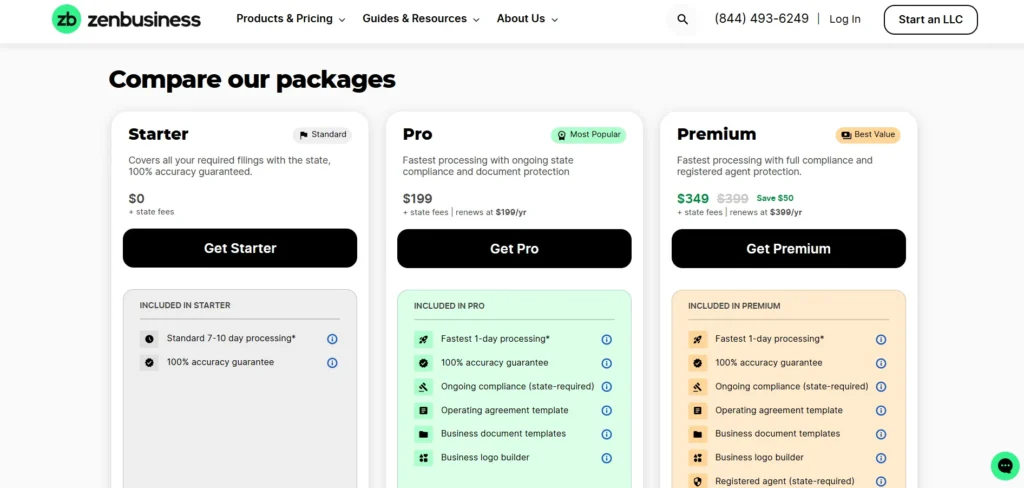Call the (844) 493-6249 phone link

click(761, 19)
